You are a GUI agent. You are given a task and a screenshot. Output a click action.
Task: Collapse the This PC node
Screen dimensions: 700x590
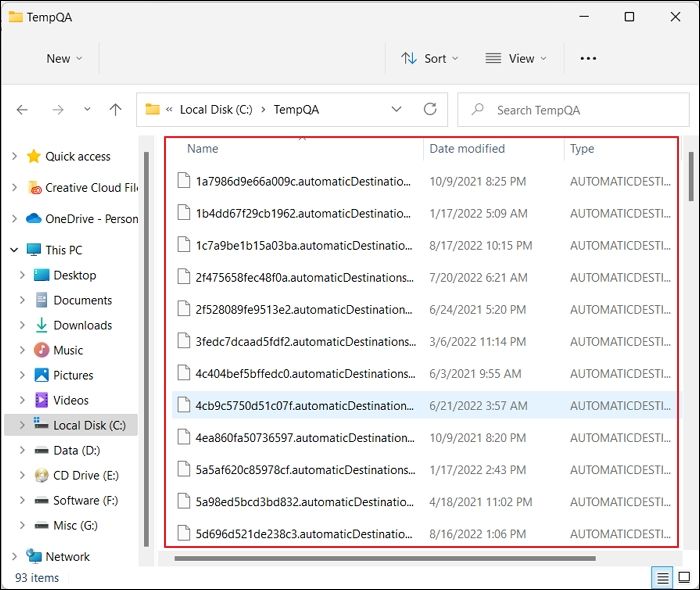point(14,250)
